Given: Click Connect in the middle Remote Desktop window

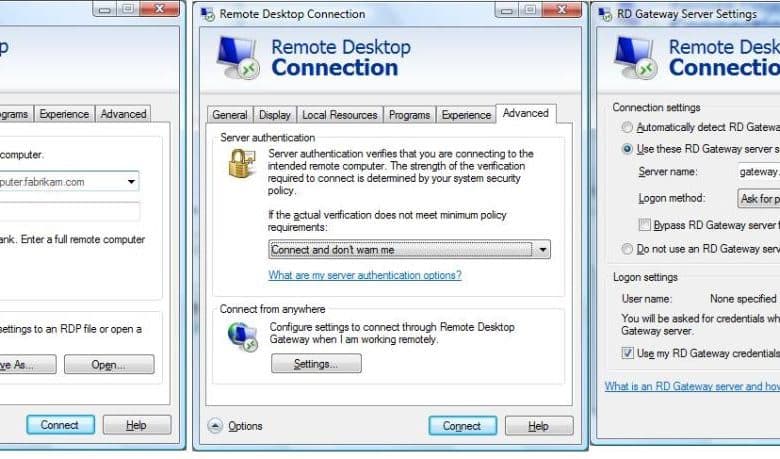Looking at the screenshot, I should (462, 426).
